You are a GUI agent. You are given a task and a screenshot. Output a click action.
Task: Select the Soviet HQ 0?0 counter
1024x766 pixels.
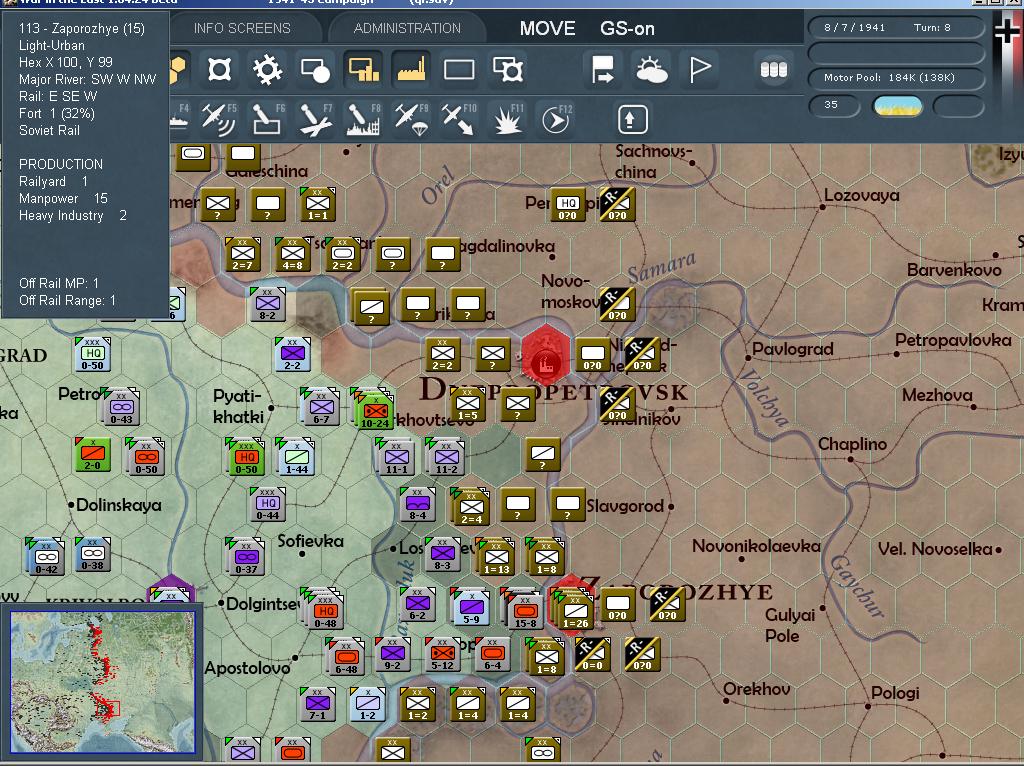[x=568, y=204]
